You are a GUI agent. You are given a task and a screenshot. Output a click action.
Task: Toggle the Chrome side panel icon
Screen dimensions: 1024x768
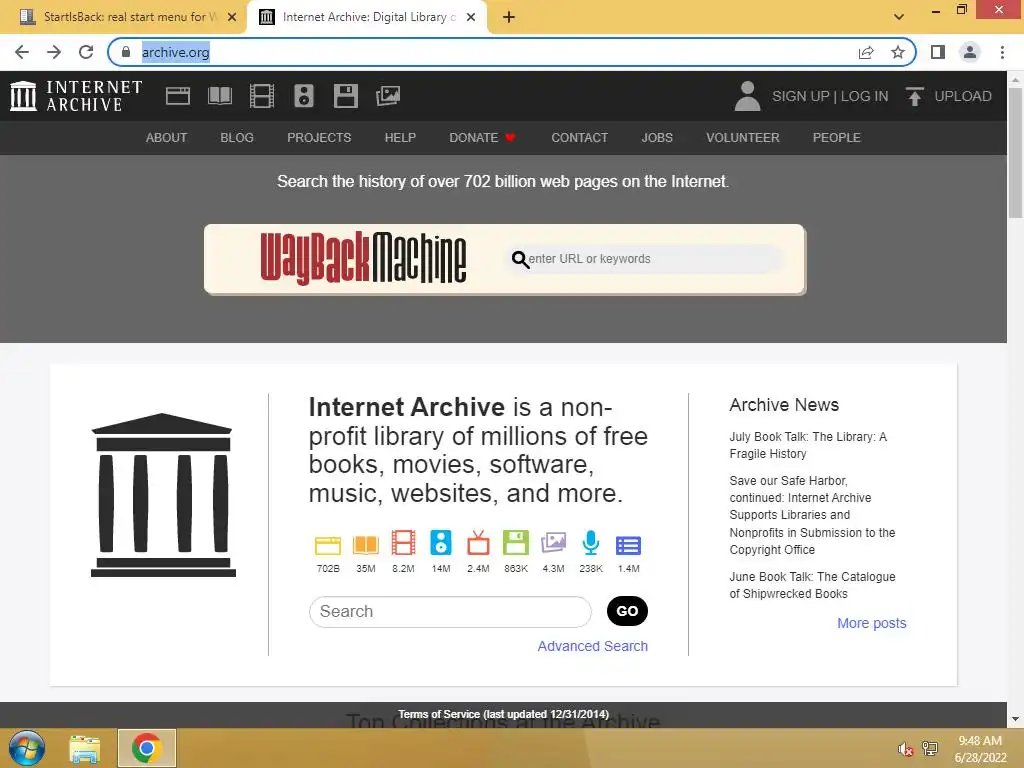938,52
